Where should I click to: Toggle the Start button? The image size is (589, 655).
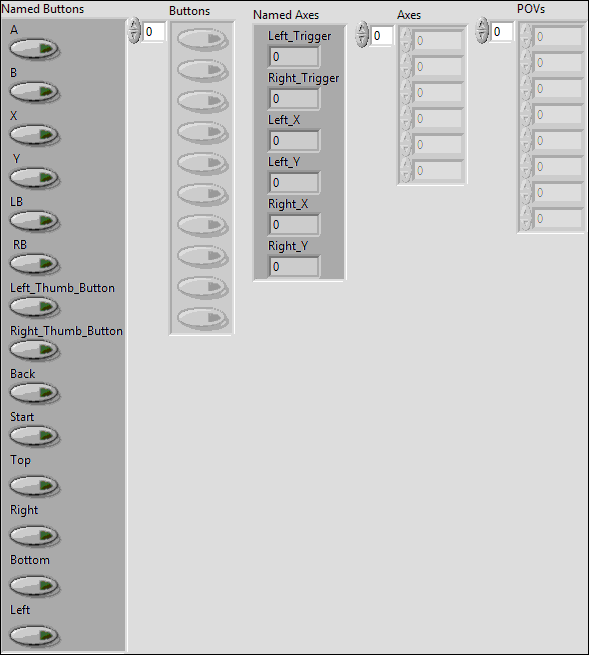(34, 436)
